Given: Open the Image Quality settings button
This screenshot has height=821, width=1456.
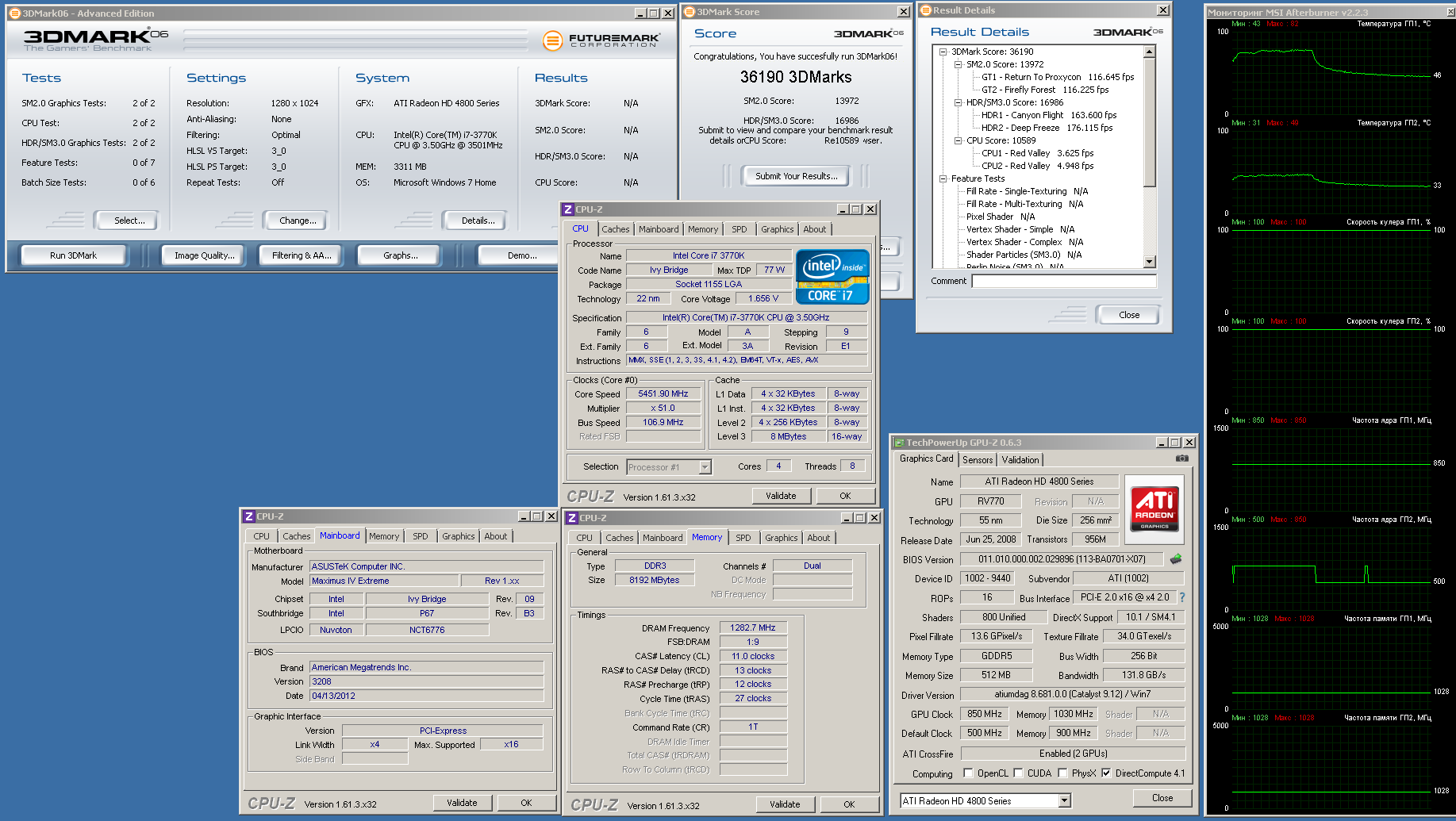Looking at the screenshot, I should tap(205, 255).
